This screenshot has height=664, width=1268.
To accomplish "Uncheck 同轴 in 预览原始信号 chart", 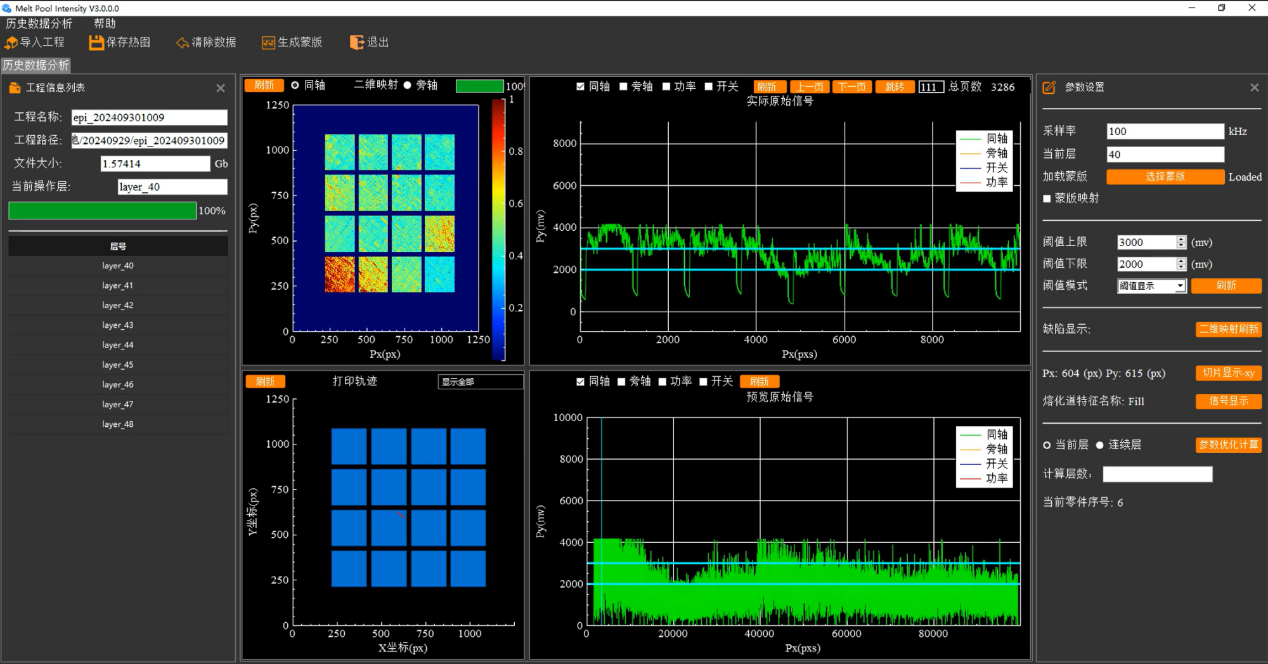I will (x=581, y=382).
